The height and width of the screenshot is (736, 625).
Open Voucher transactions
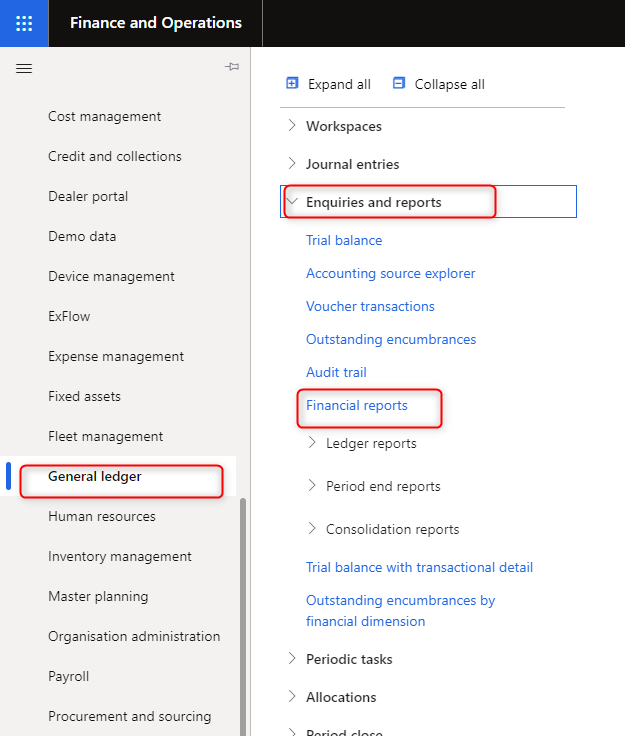tap(370, 307)
